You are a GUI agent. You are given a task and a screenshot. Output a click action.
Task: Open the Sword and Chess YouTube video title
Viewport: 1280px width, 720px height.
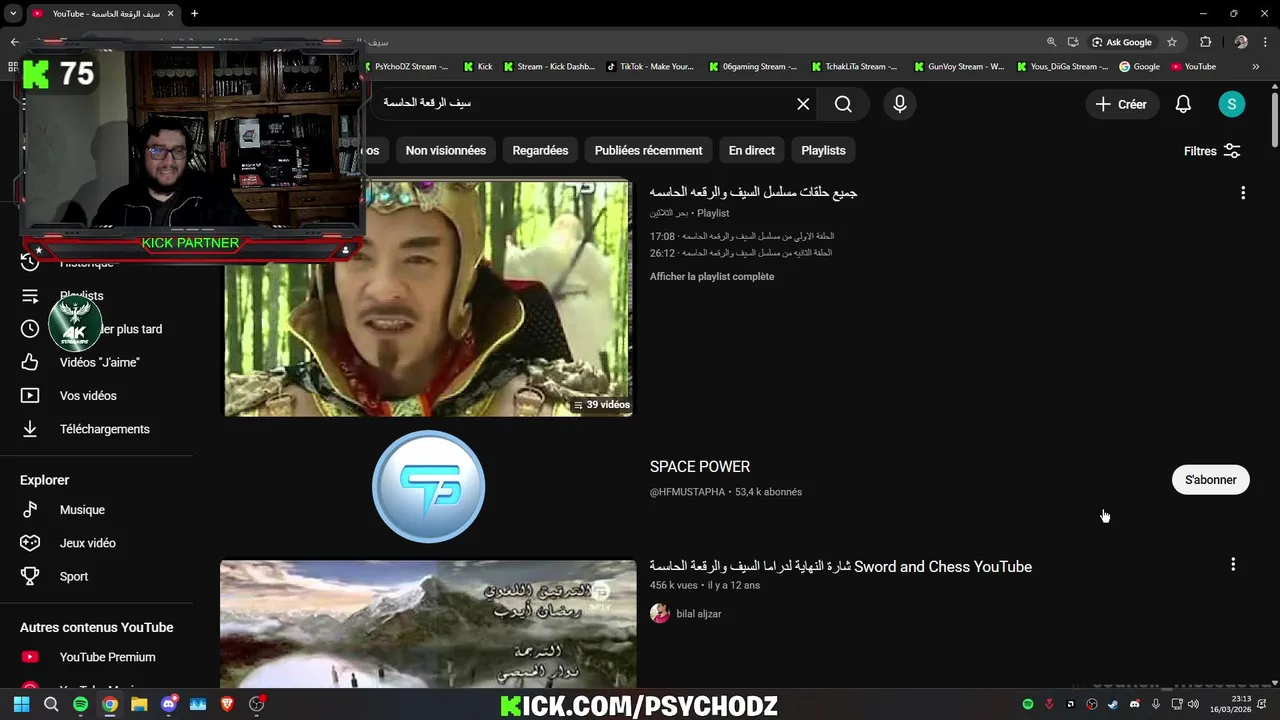click(841, 567)
